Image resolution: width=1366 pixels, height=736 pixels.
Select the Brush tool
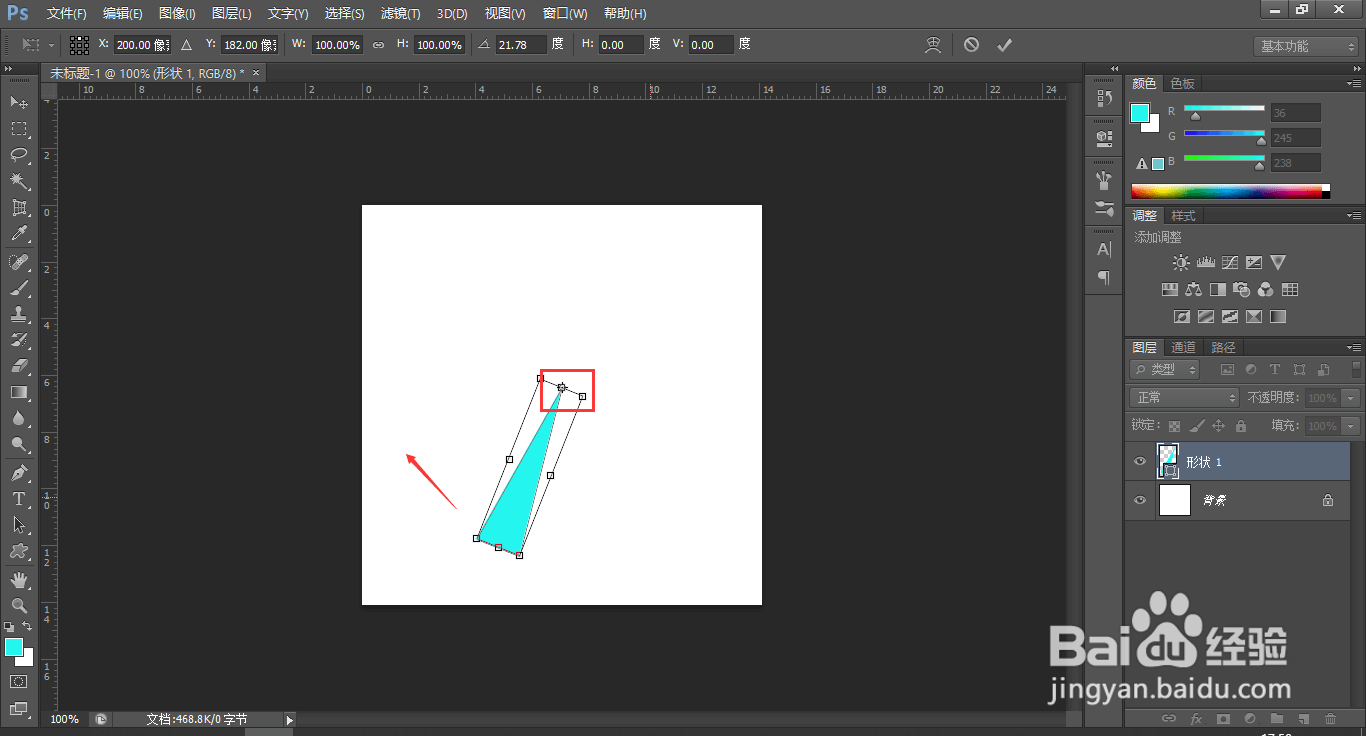pos(18,288)
